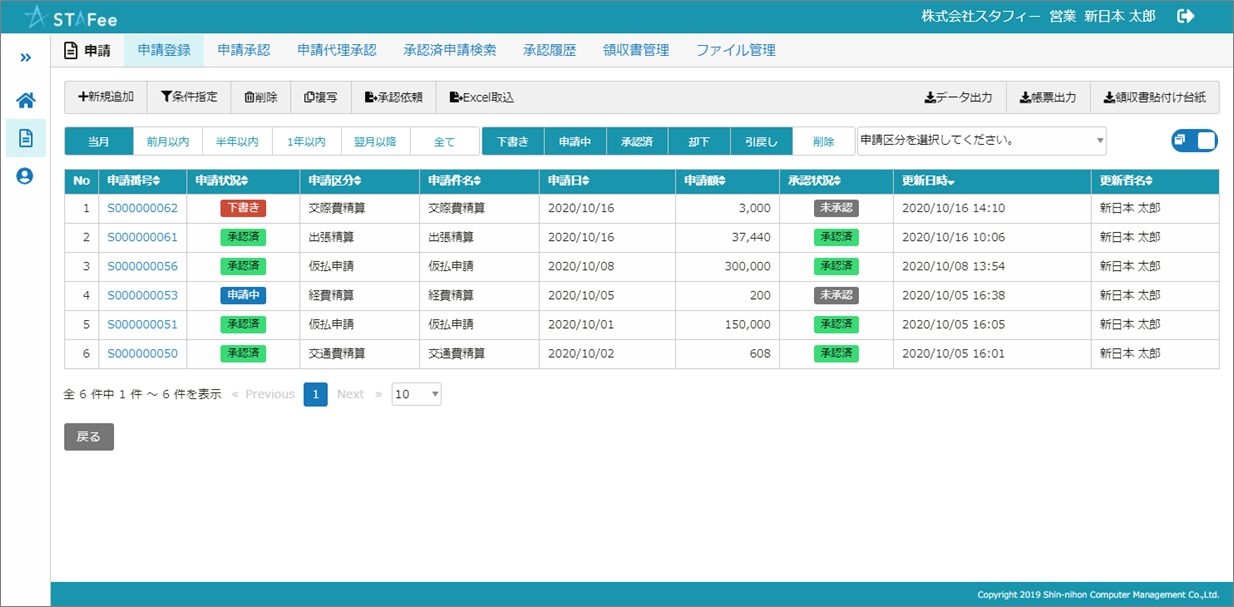Open 条件指定 filter button
1234x607 pixels.
(x=189, y=97)
